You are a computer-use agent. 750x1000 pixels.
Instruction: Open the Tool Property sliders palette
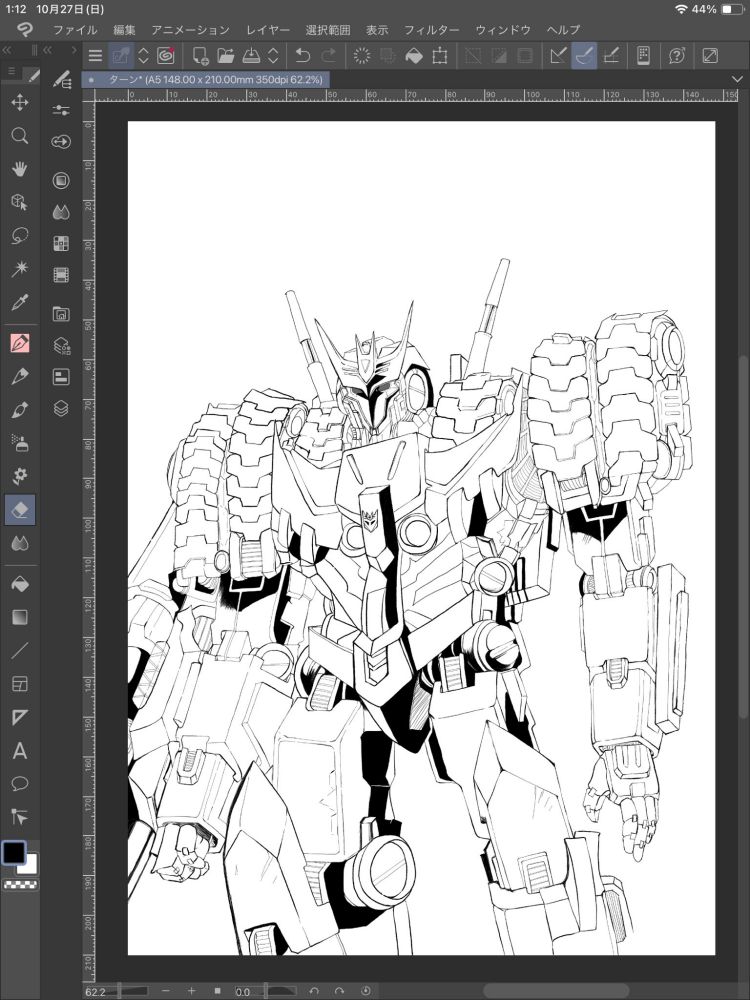(x=61, y=110)
